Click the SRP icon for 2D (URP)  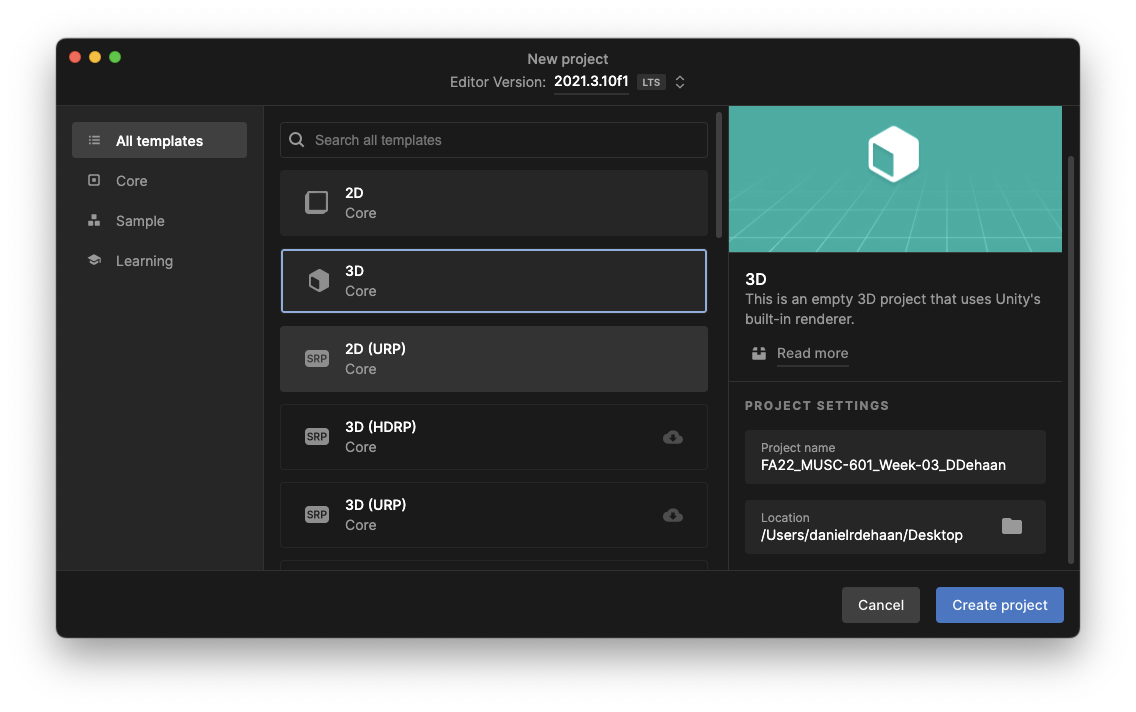317,359
